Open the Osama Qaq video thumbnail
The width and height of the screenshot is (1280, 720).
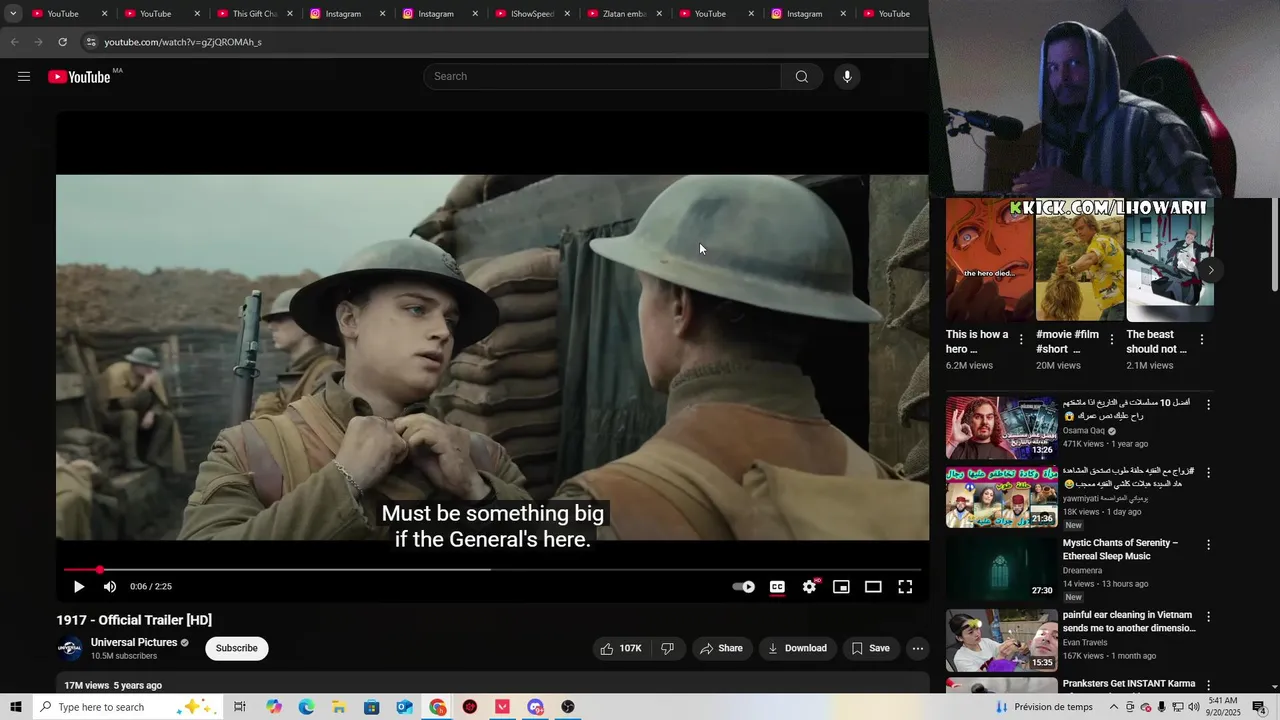pyautogui.click(x=1001, y=428)
